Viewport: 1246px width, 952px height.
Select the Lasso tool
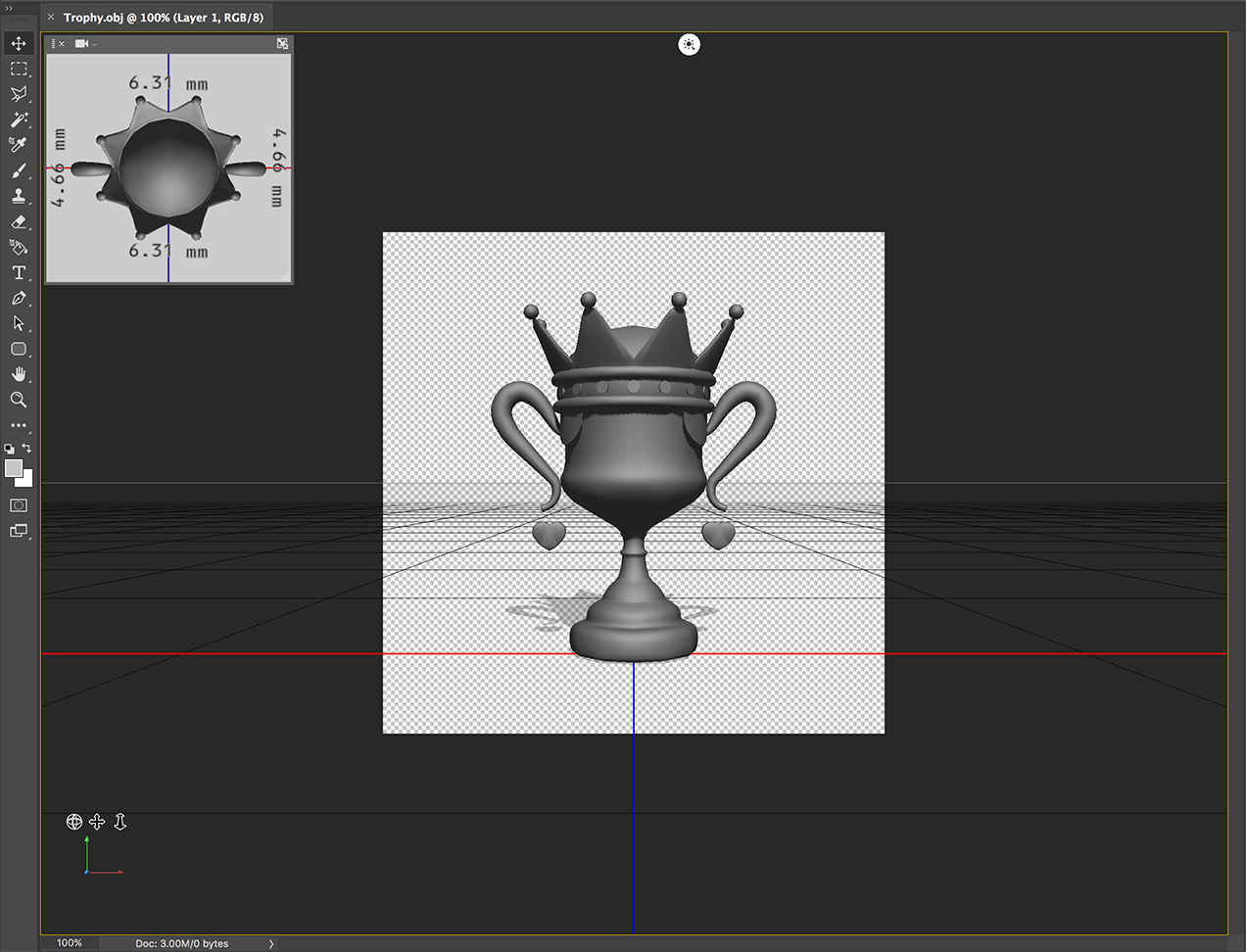coord(18,94)
